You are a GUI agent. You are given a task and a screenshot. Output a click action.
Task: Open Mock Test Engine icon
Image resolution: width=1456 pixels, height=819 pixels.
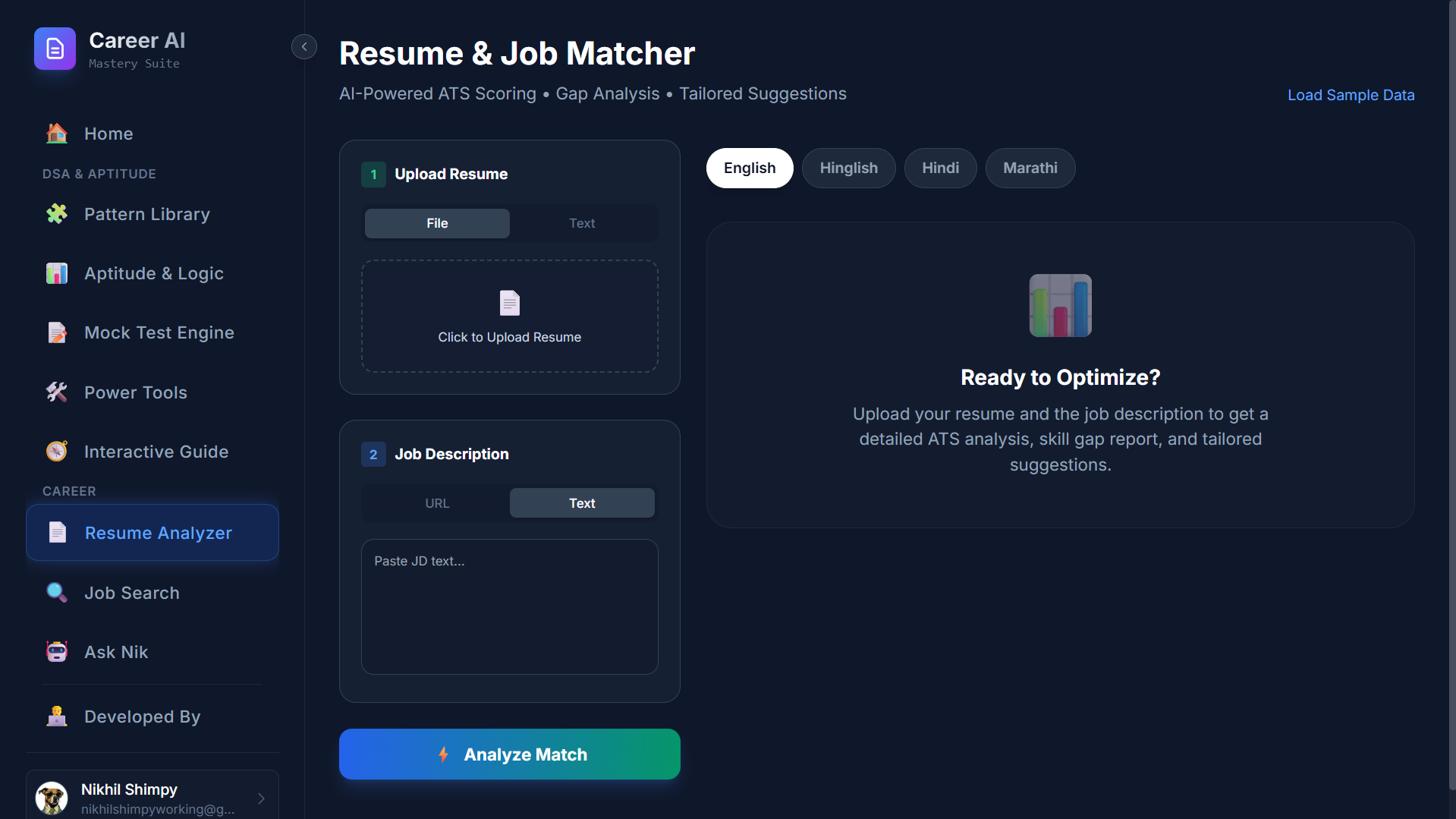tap(56, 332)
